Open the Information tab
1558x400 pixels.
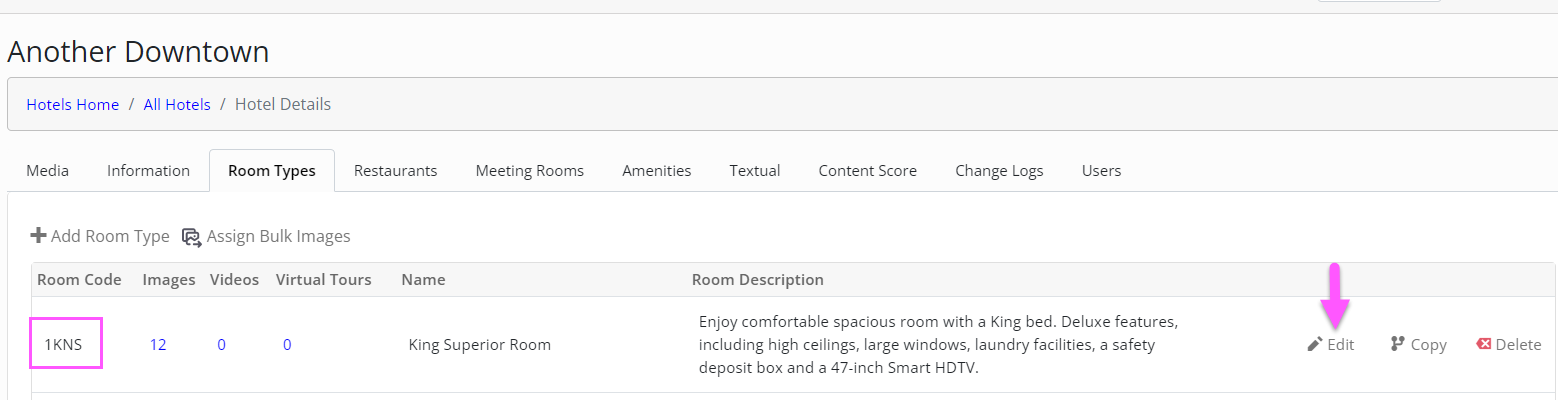click(148, 171)
